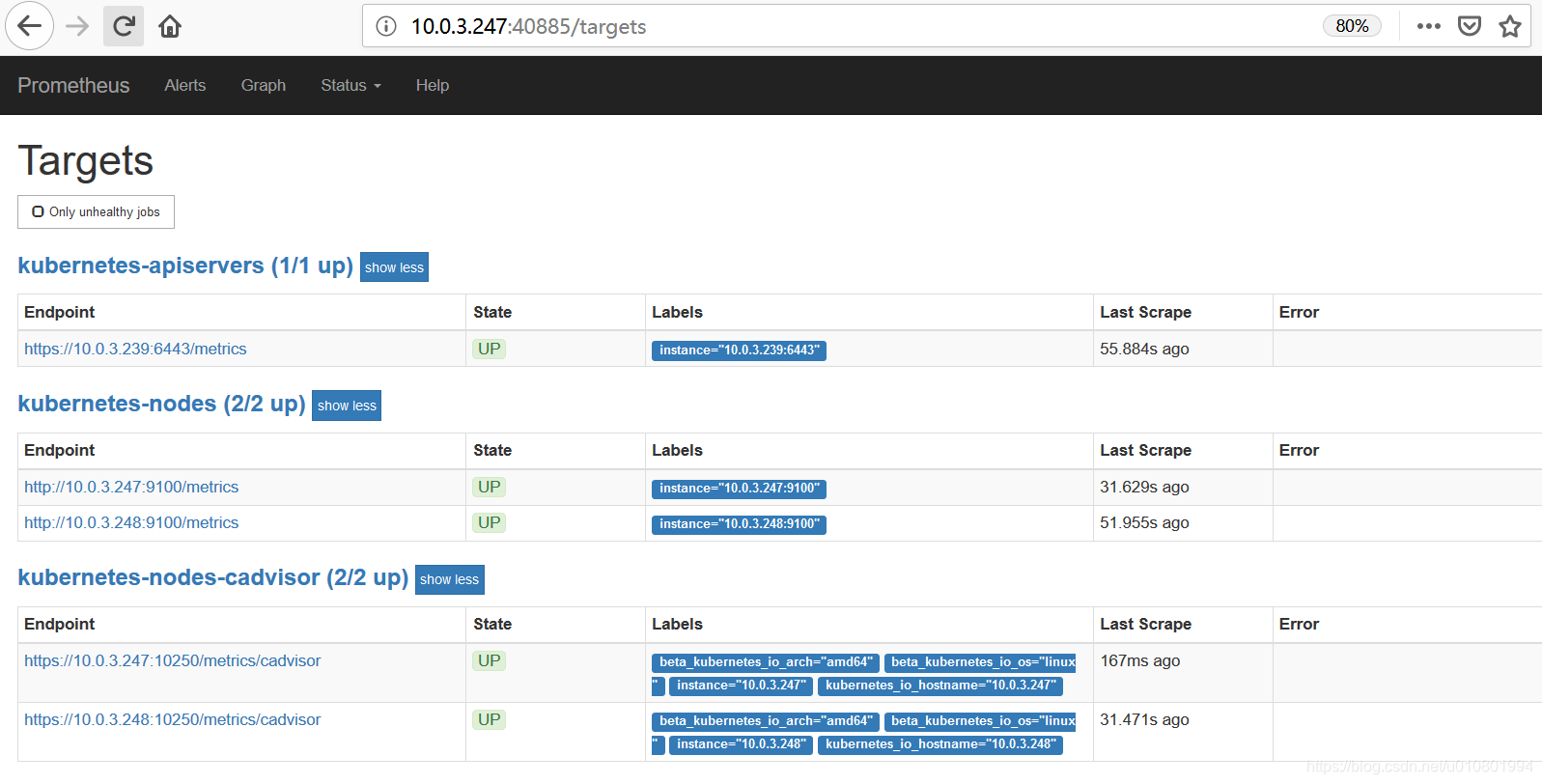This screenshot has height=784, width=1542.
Task: Click label instance="10.0.3.239:6443"
Action: [739, 350]
